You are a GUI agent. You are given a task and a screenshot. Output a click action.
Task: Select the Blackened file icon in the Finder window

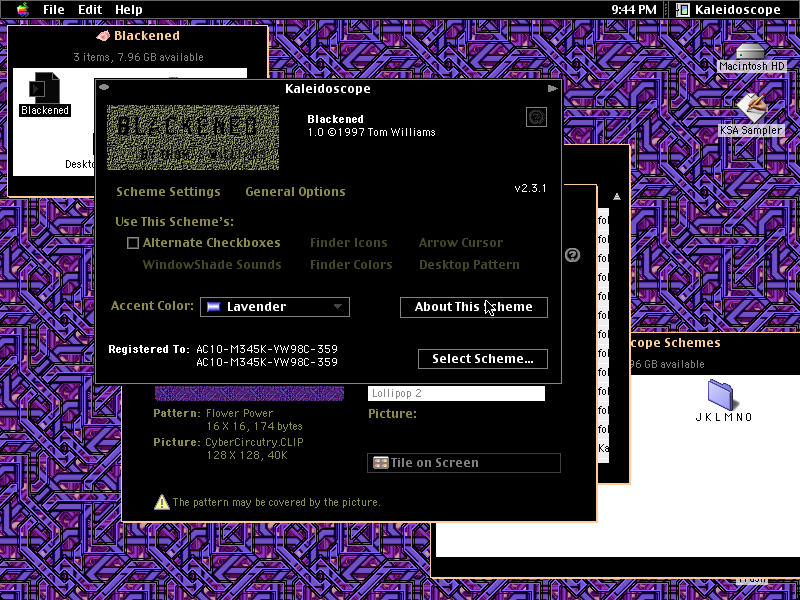tap(44, 87)
